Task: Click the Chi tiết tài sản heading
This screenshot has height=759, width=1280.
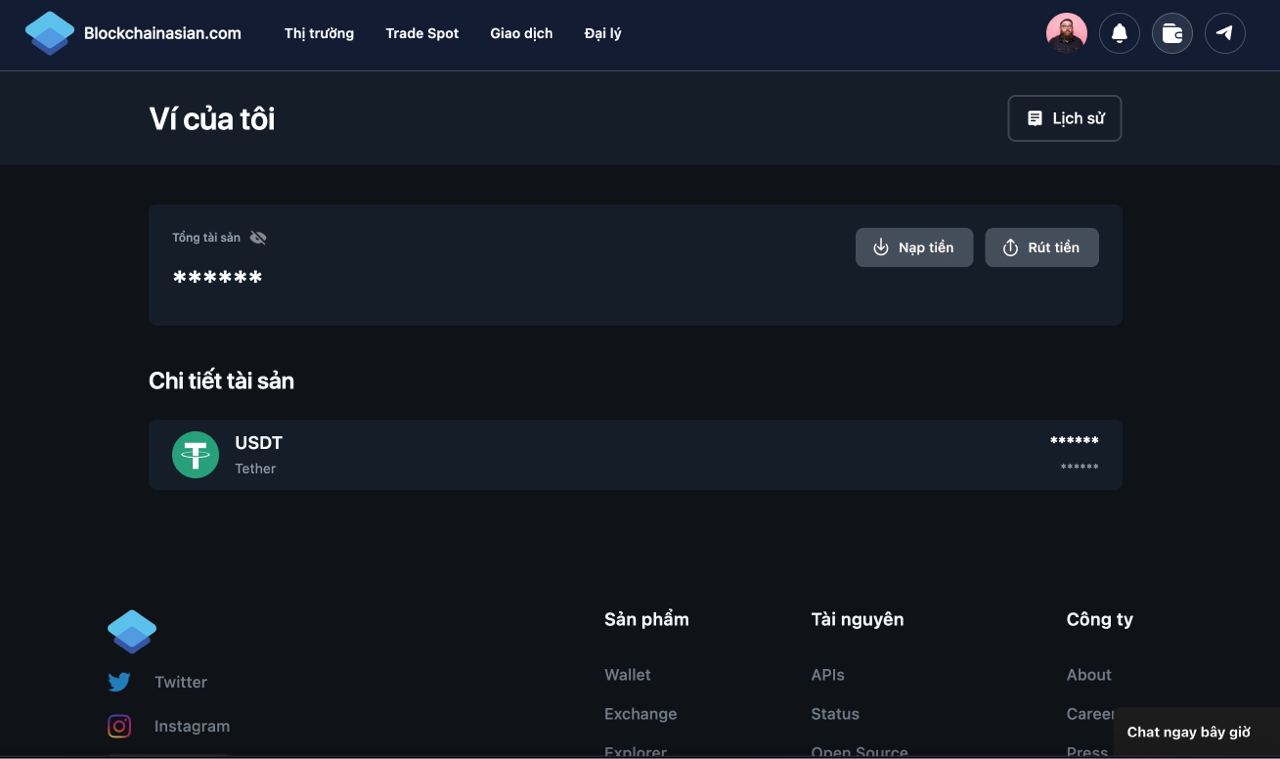Action: (x=221, y=380)
